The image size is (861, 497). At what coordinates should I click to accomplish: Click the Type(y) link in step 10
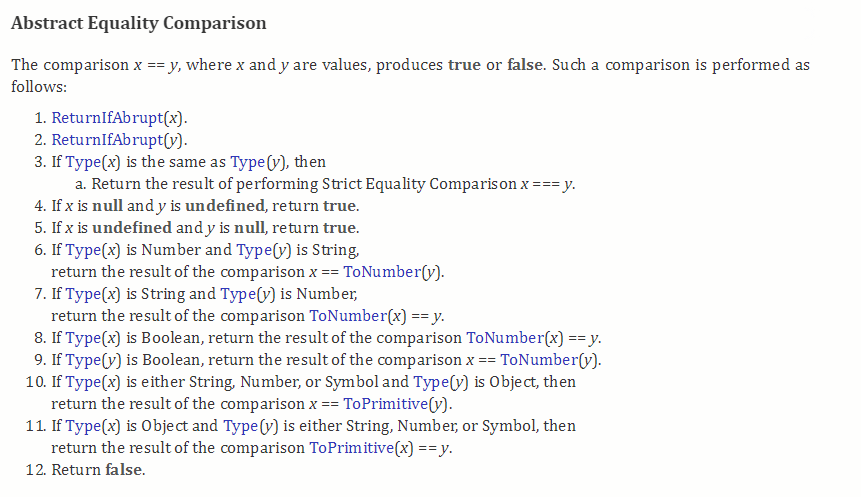click(430, 382)
